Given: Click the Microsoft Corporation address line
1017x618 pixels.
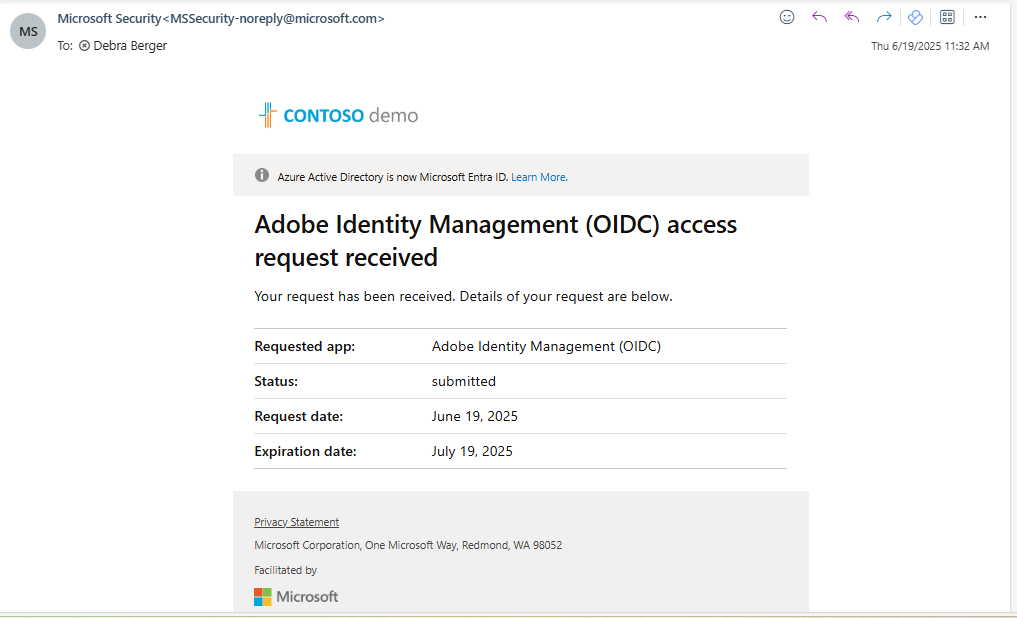Looking at the screenshot, I should tap(408, 545).
